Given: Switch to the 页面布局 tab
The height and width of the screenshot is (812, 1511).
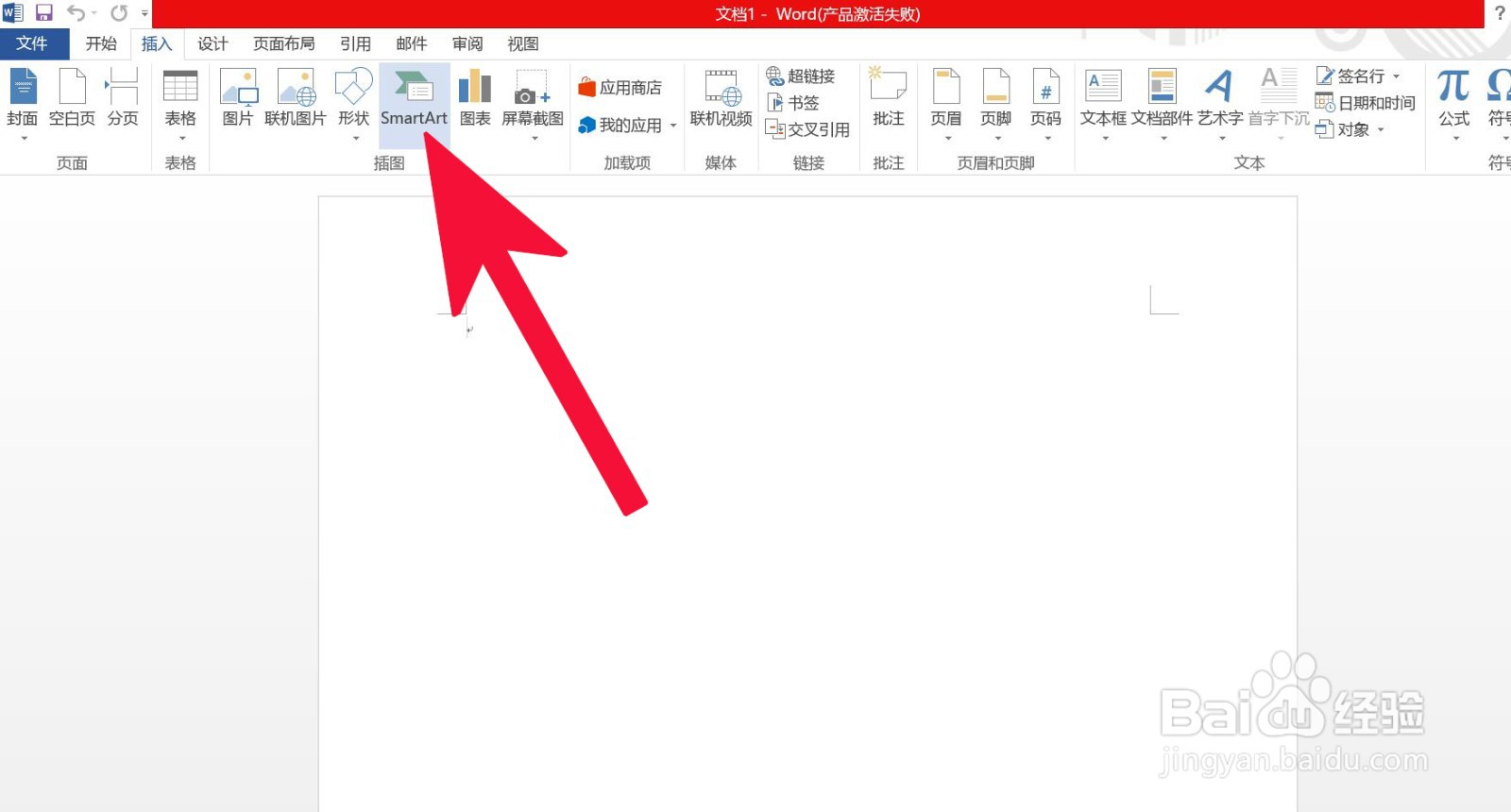Looking at the screenshot, I should 284,43.
